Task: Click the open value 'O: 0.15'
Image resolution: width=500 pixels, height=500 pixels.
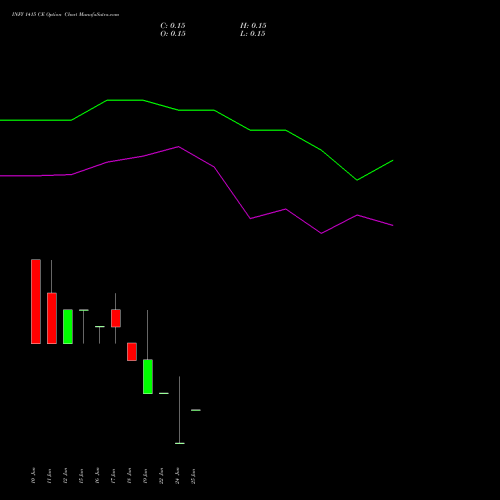Action: 173,34
